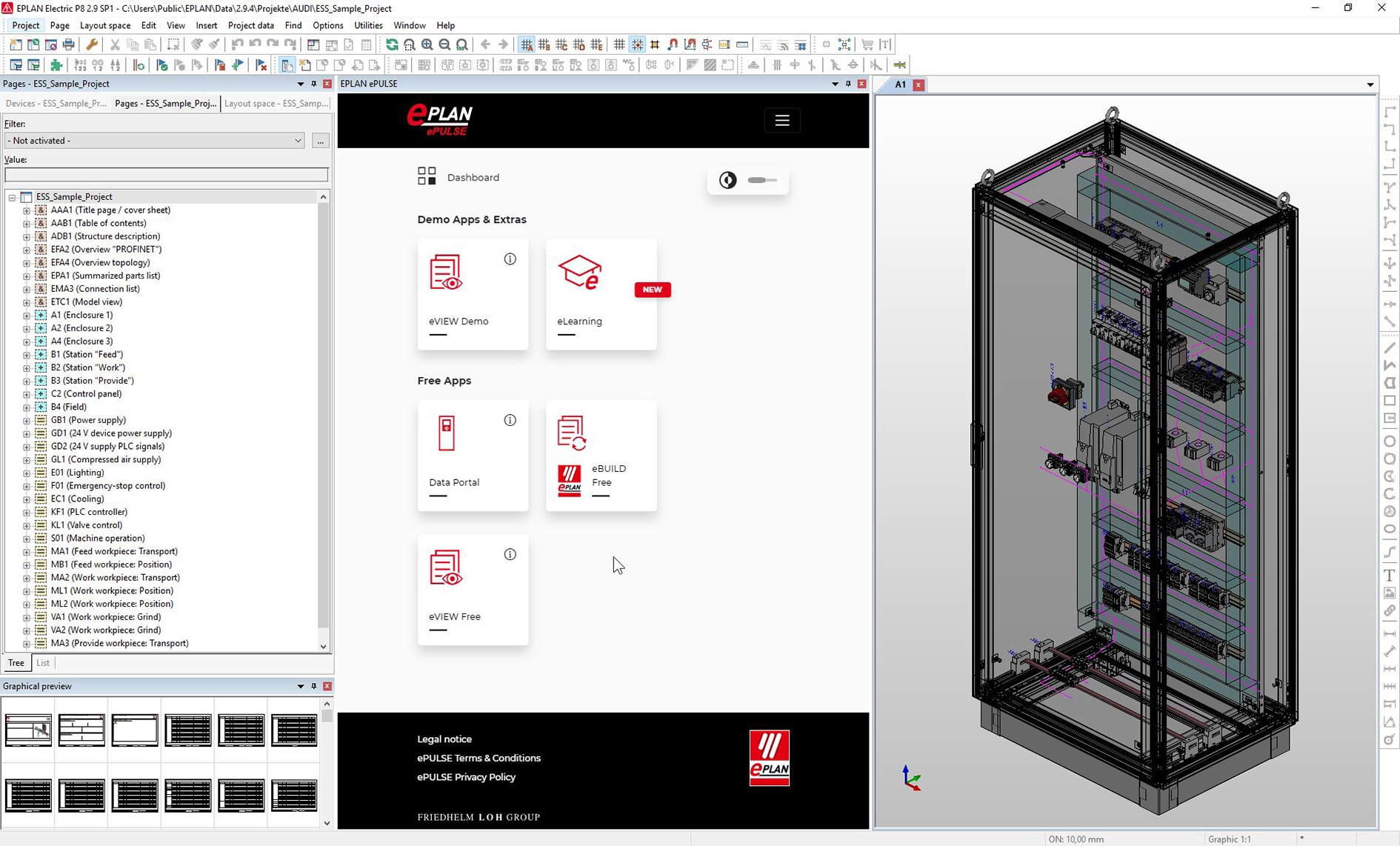
Task: Open the ePULSE hamburger menu
Action: 781,121
